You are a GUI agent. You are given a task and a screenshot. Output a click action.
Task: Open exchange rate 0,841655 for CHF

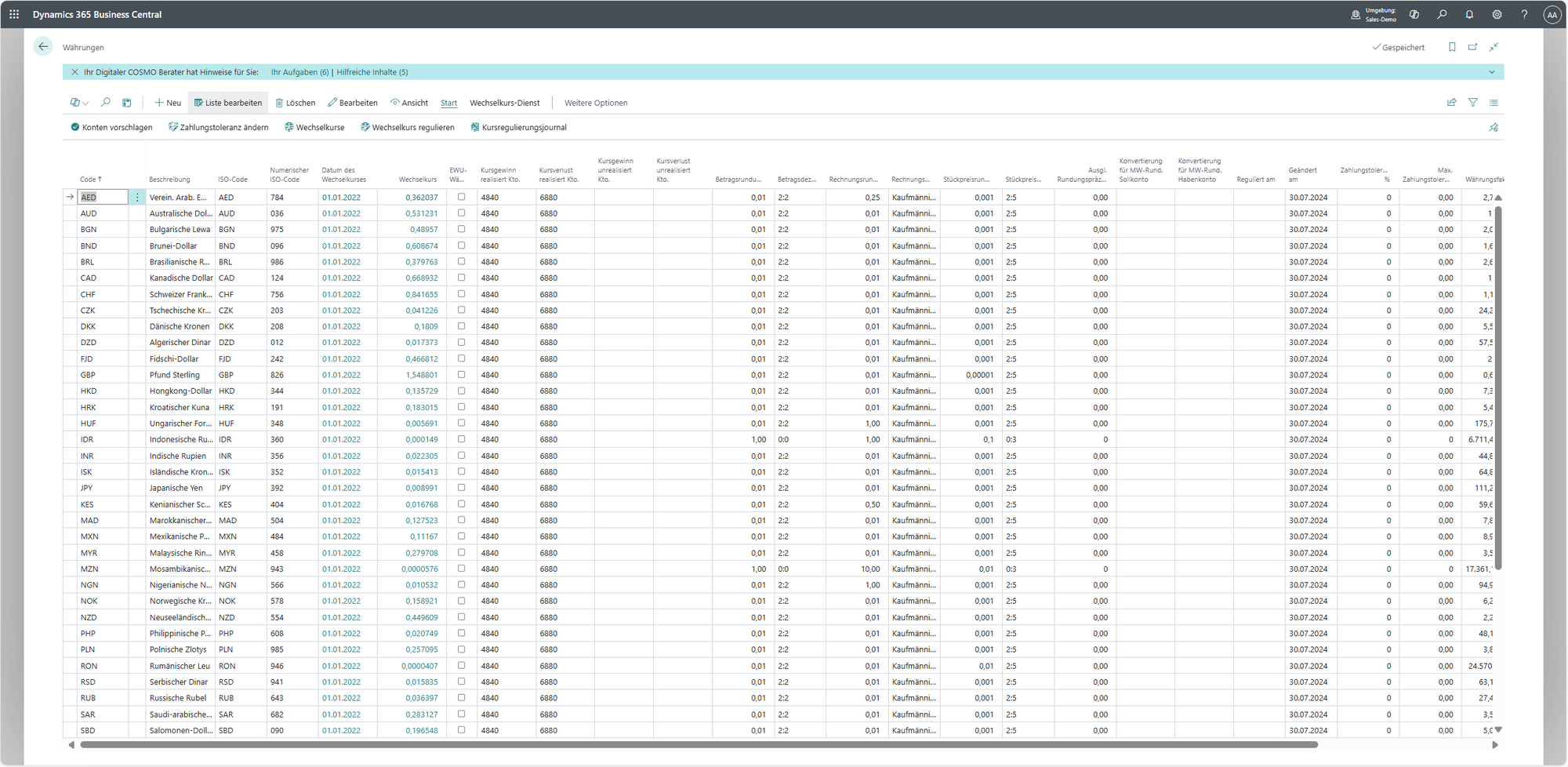pyautogui.click(x=422, y=295)
